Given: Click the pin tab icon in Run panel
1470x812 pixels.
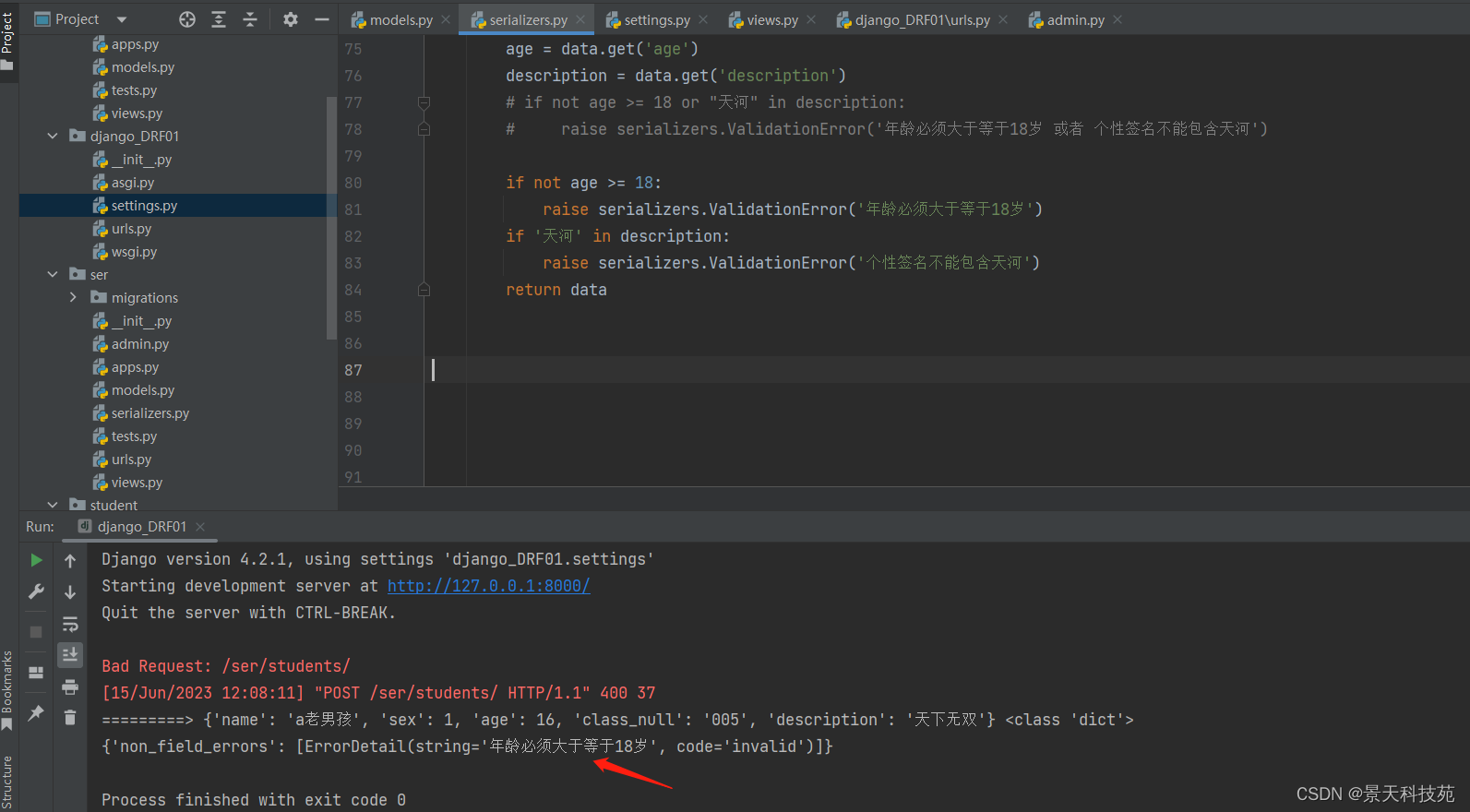Looking at the screenshot, I should click(36, 713).
